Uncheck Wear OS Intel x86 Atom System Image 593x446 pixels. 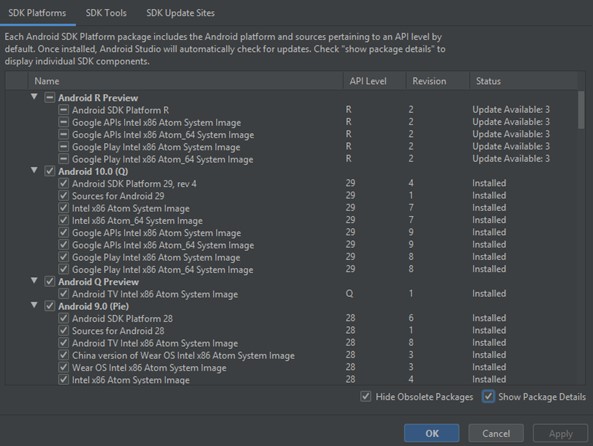[x=64, y=368]
